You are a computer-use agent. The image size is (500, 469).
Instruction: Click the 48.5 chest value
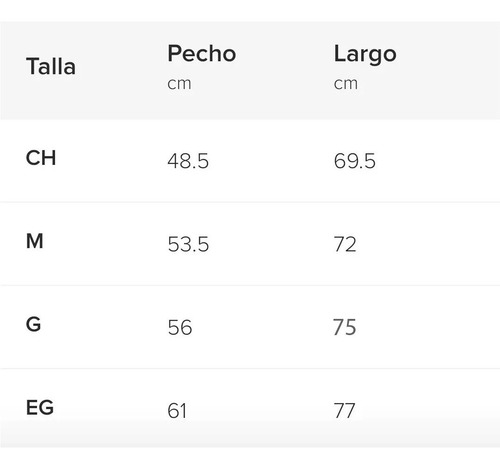coord(188,161)
